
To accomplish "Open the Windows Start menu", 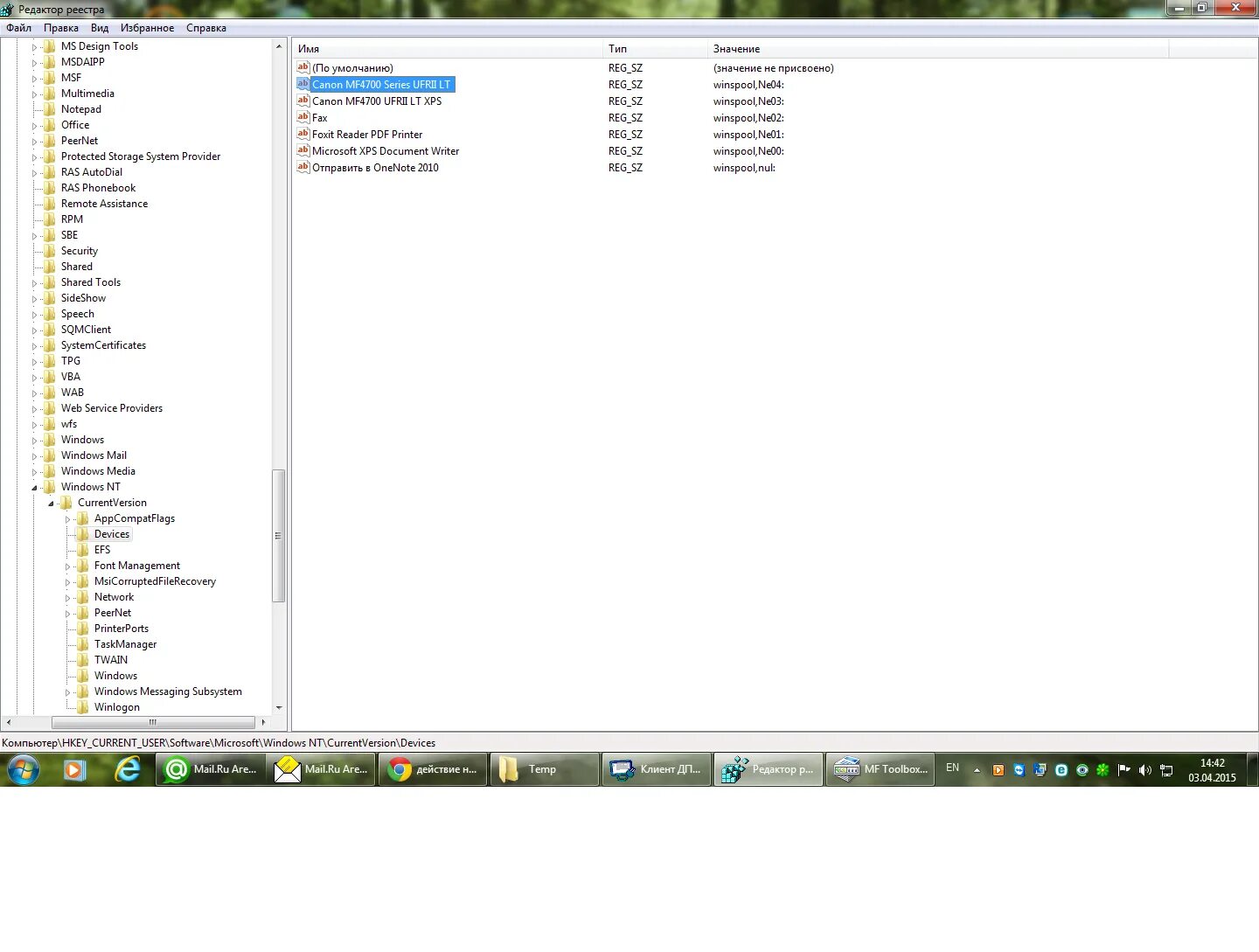I will (24, 769).
